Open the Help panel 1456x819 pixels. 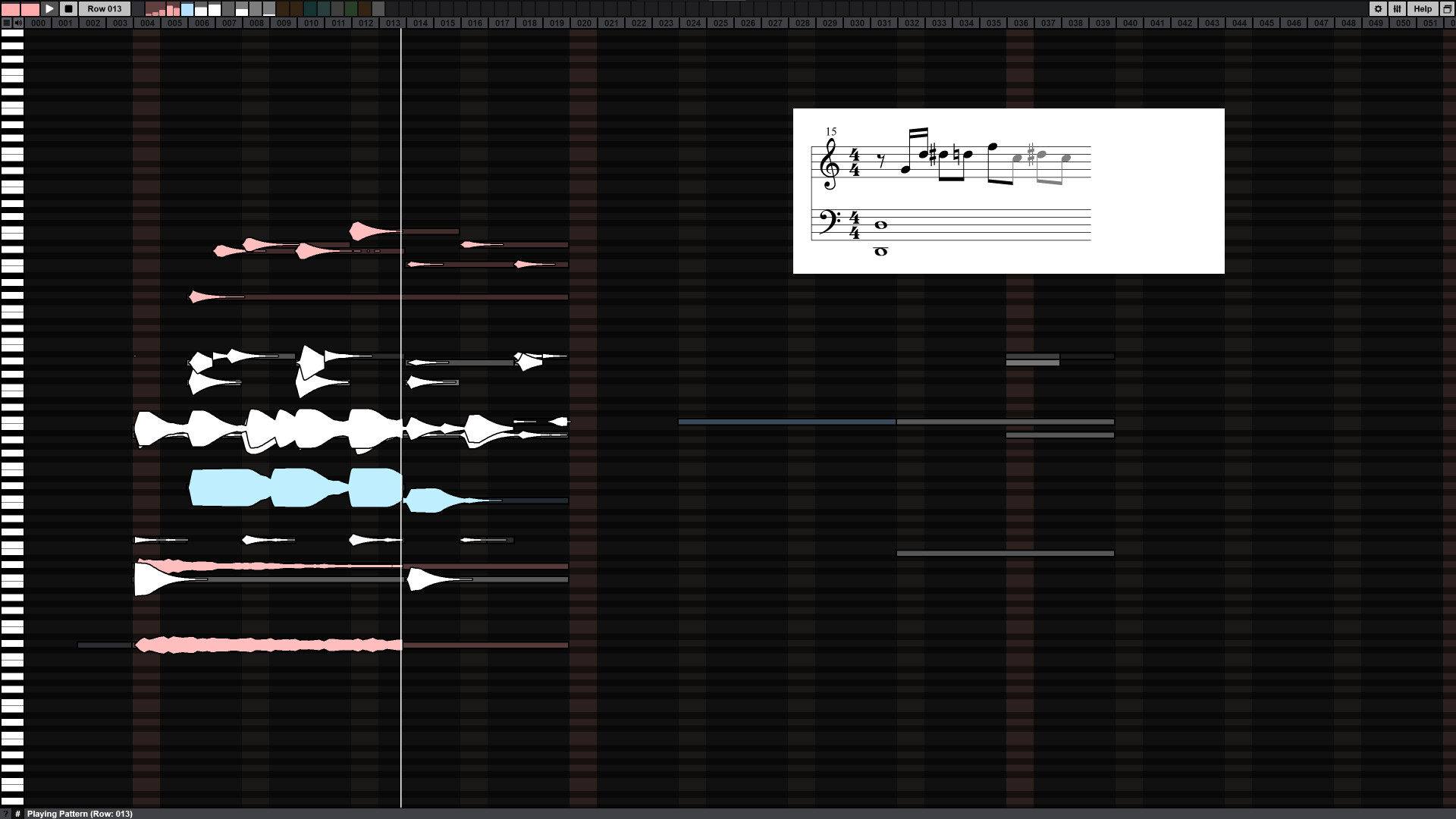coord(1422,8)
